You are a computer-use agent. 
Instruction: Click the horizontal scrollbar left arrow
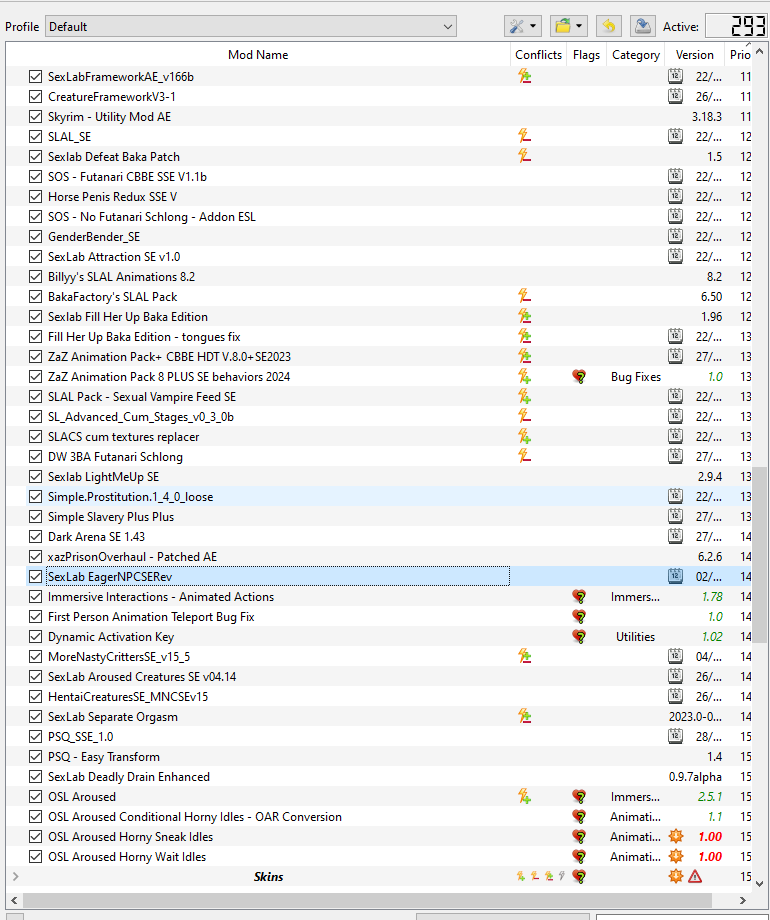(14, 900)
